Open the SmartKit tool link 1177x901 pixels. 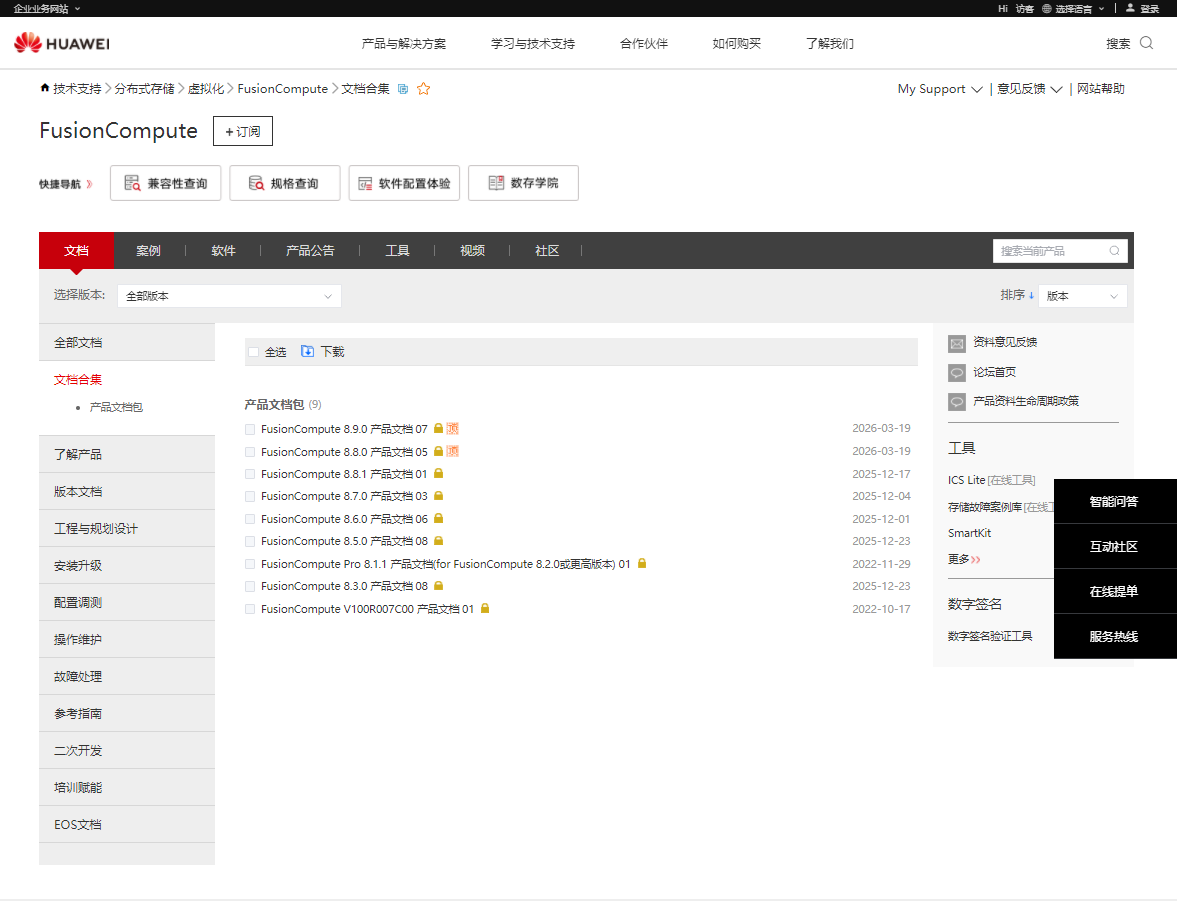point(969,533)
